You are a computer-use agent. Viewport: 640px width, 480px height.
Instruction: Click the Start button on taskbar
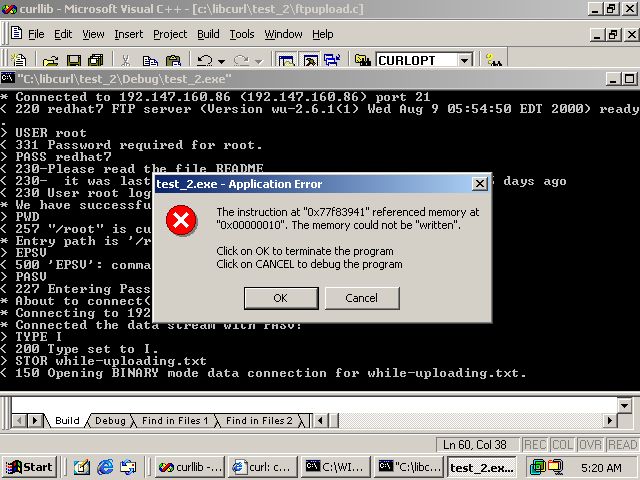point(29,467)
